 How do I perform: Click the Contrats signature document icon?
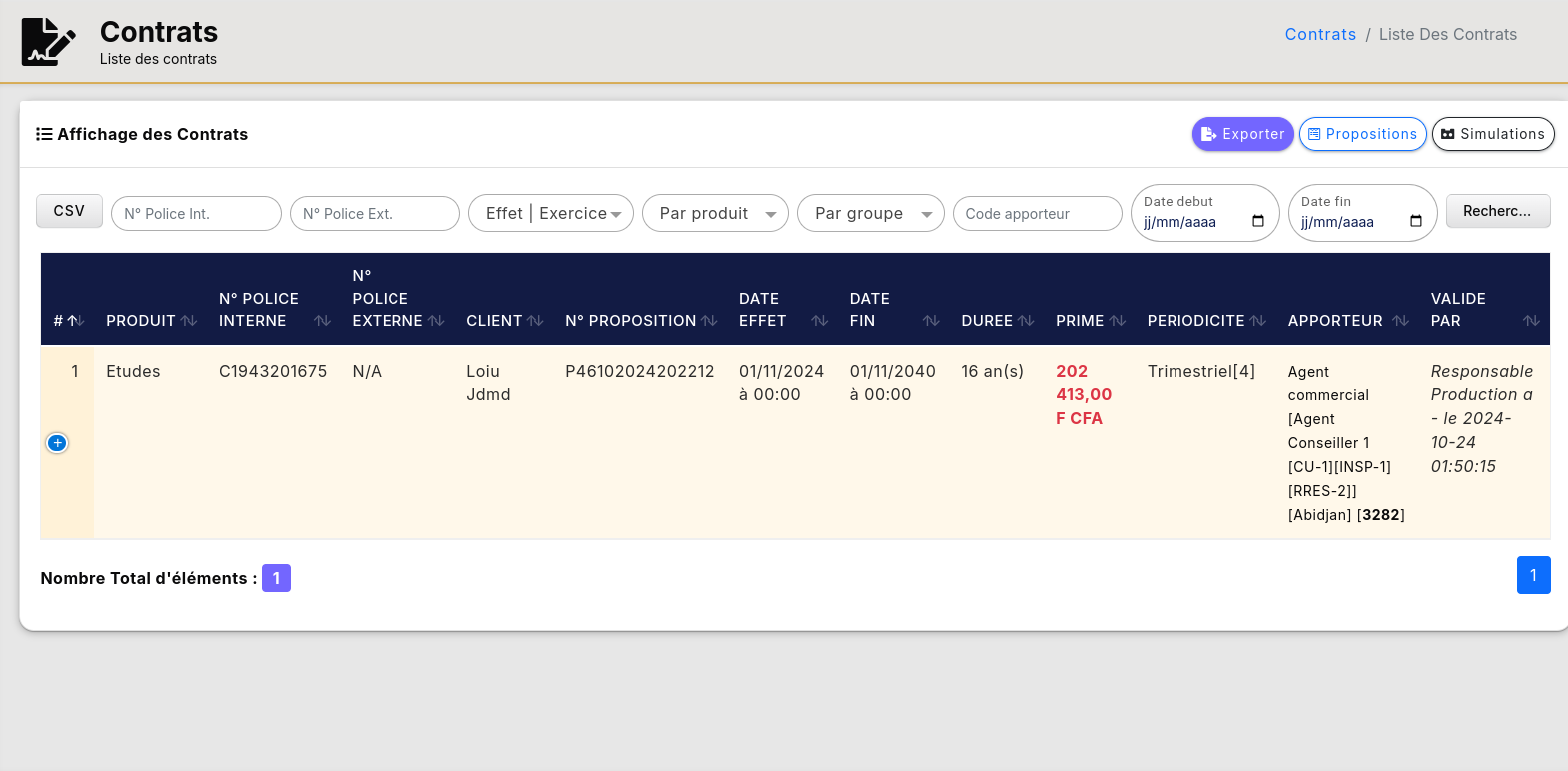[x=48, y=42]
